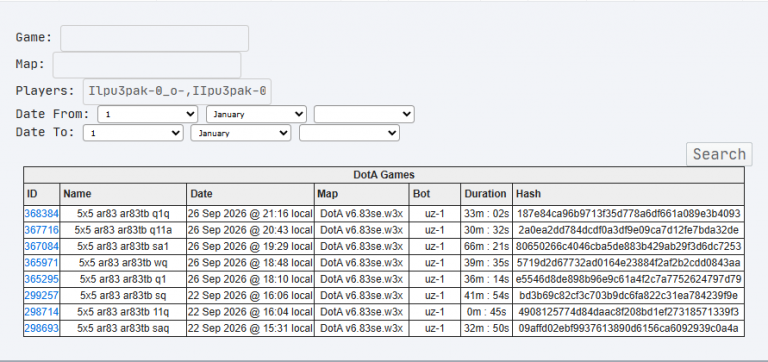The height and width of the screenshot is (362, 768).
Task: Select name '5x5 ar83 ar83tb sa1'
Action: pos(123,246)
